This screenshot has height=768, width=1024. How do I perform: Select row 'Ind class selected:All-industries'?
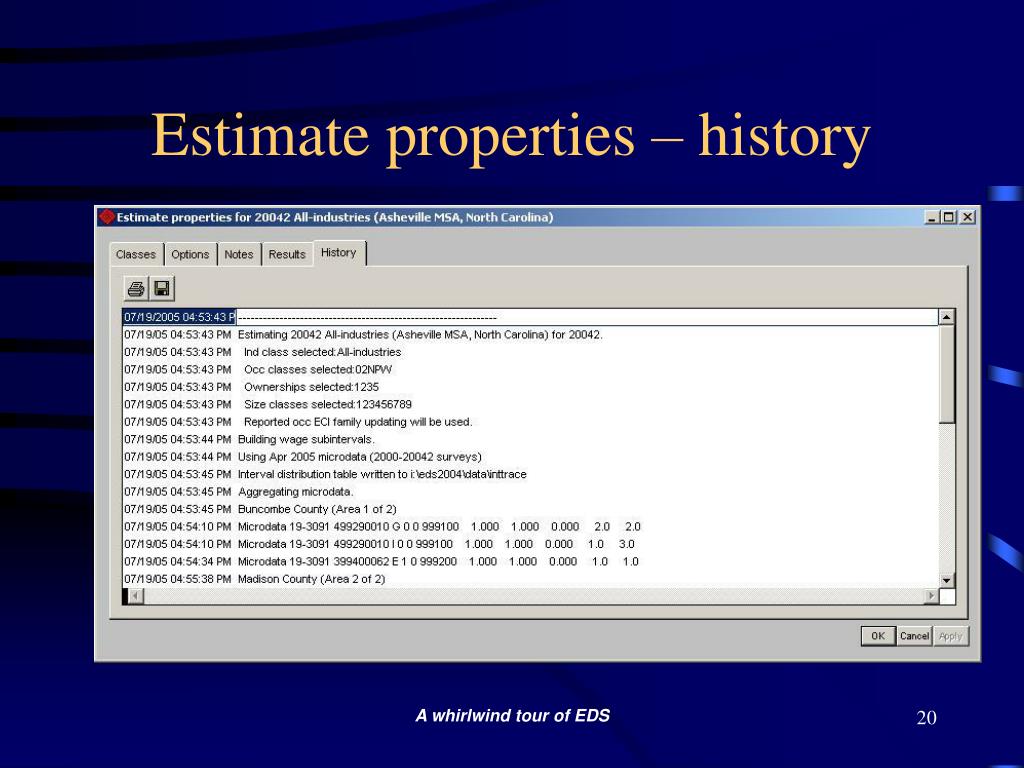click(530, 352)
